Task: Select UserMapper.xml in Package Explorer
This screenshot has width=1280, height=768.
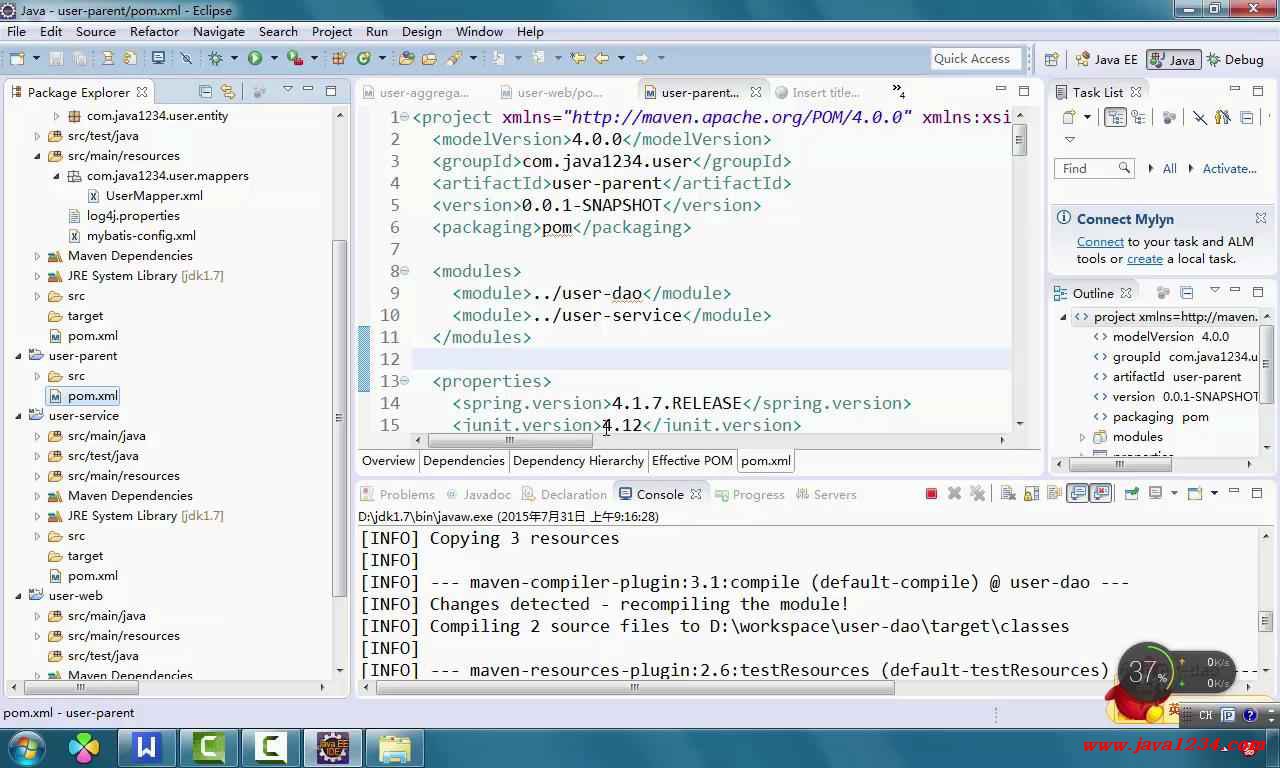Action: pos(154,196)
